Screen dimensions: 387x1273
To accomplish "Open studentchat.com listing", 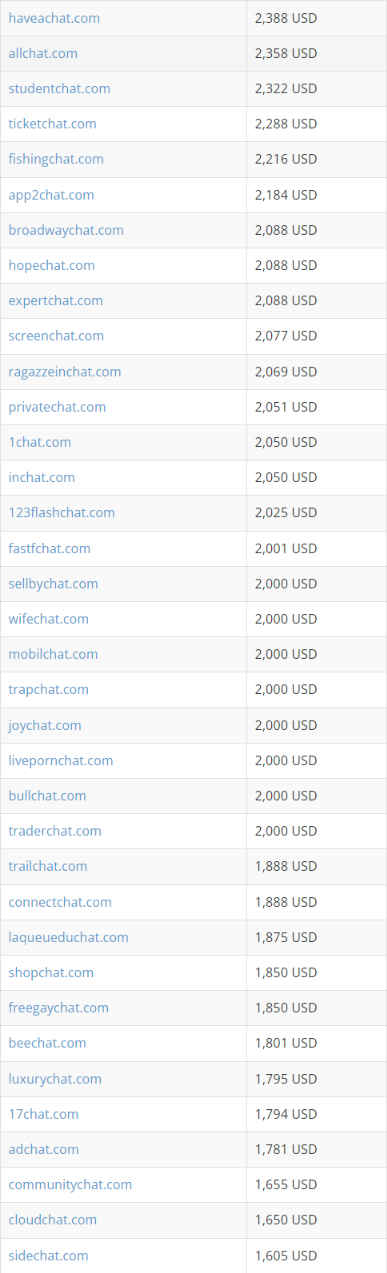I will tap(59, 89).
